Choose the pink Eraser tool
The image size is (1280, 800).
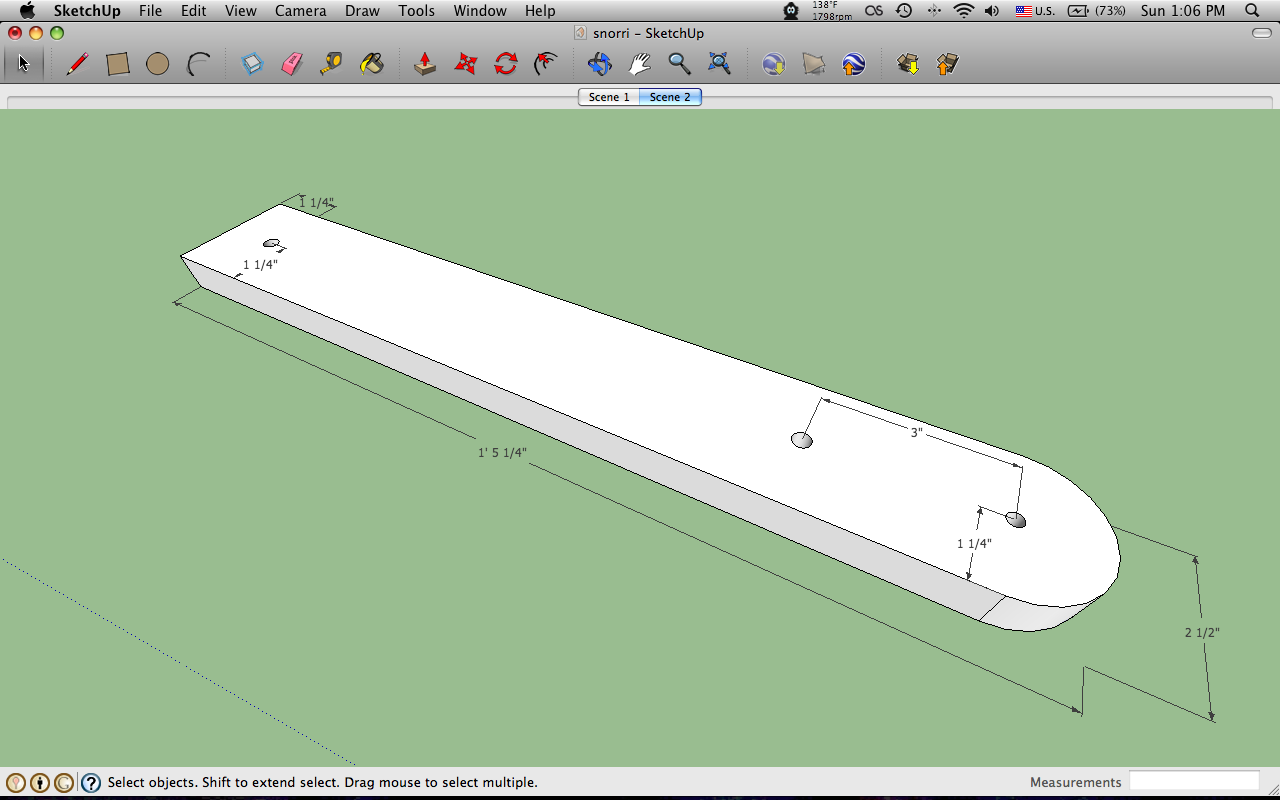pos(291,64)
